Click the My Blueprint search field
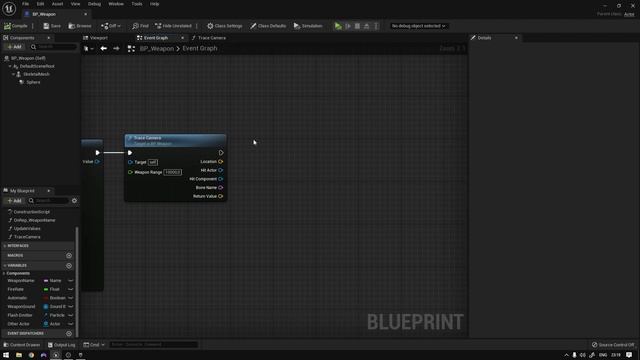This screenshot has width=640, height=360. pyautogui.click(x=49, y=201)
